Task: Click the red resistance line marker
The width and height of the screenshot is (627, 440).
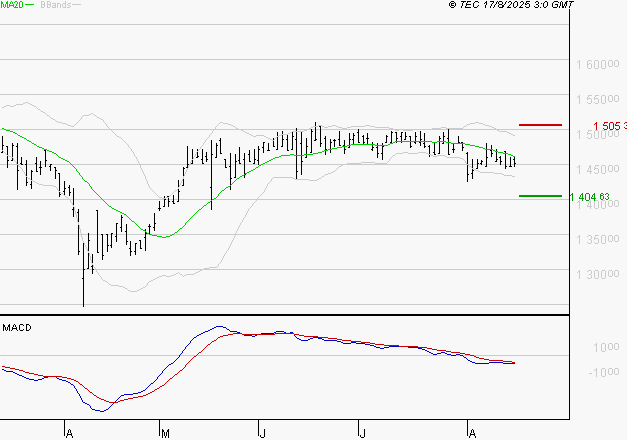Action: pos(540,125)
